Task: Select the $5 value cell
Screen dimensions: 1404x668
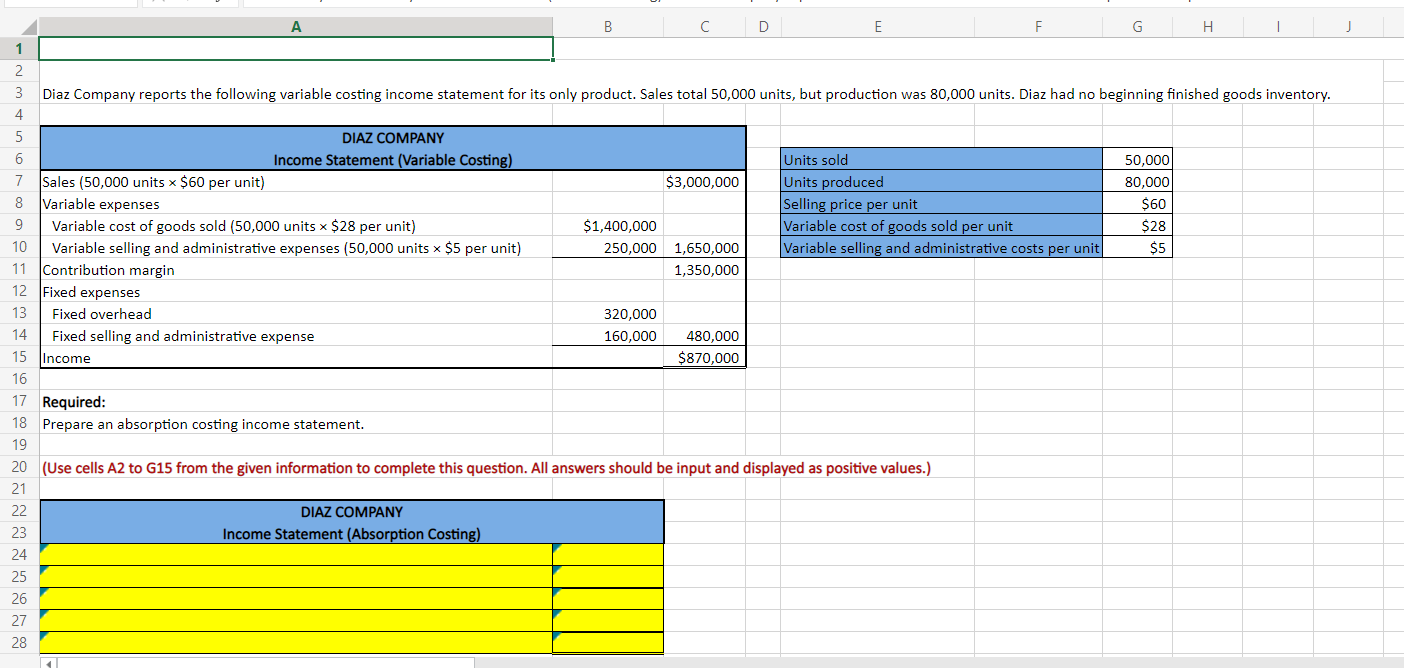Action: pyautogui.click(x=1137, y=248)
